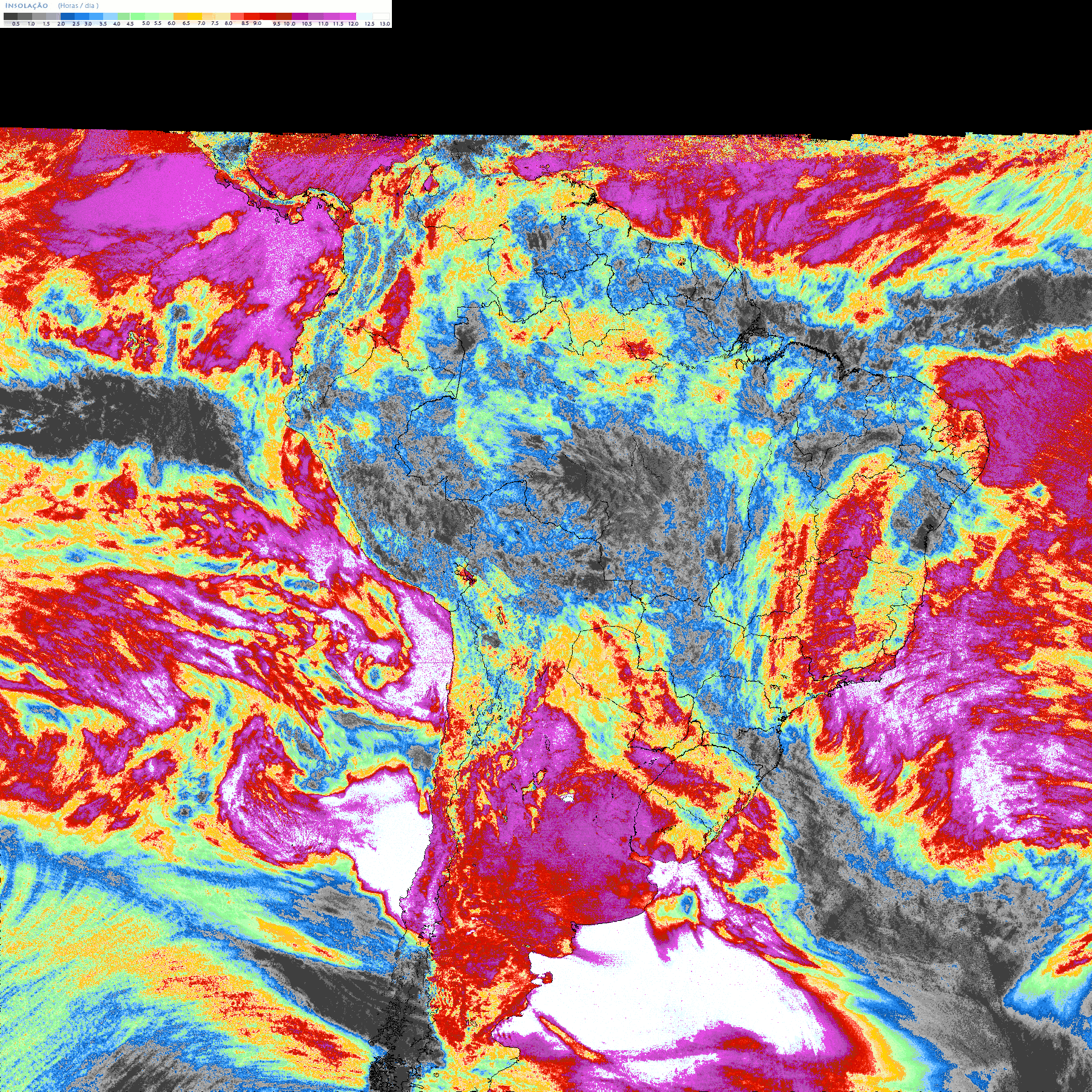
Task: Click the 2.0 legend value
Action: click(61, 24)
